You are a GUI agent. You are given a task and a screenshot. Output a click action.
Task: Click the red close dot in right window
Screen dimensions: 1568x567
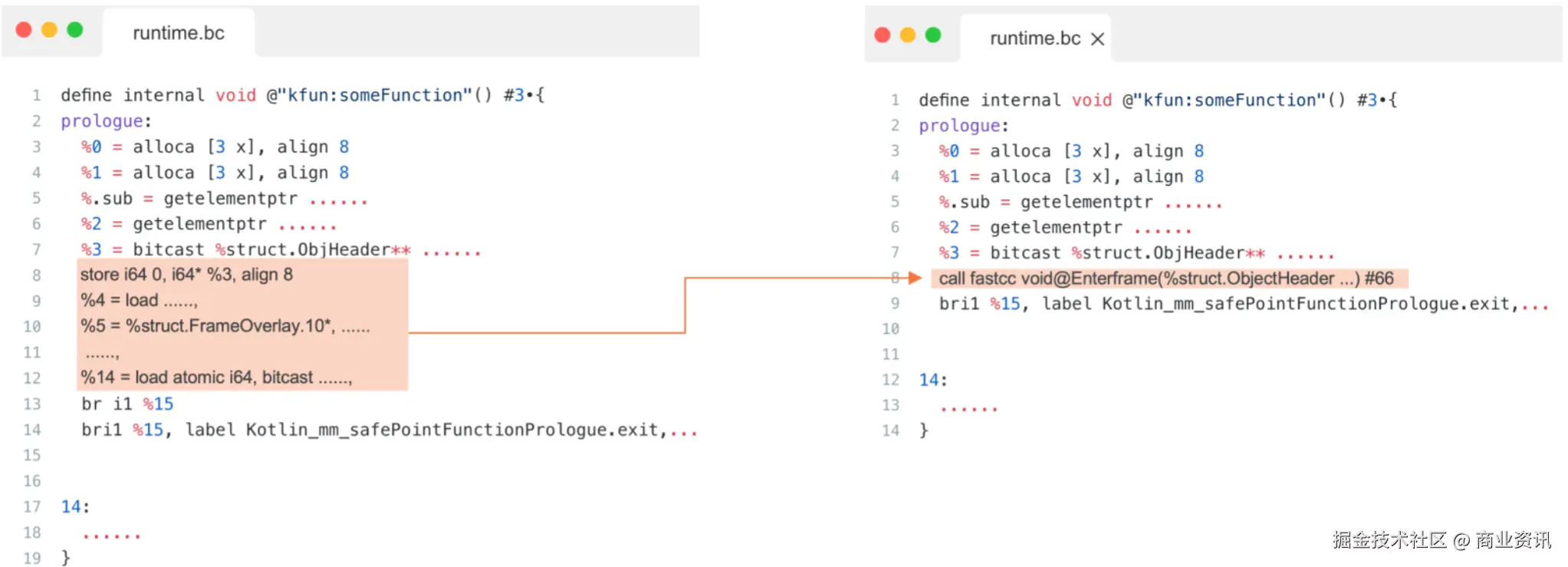pos(882,35)
